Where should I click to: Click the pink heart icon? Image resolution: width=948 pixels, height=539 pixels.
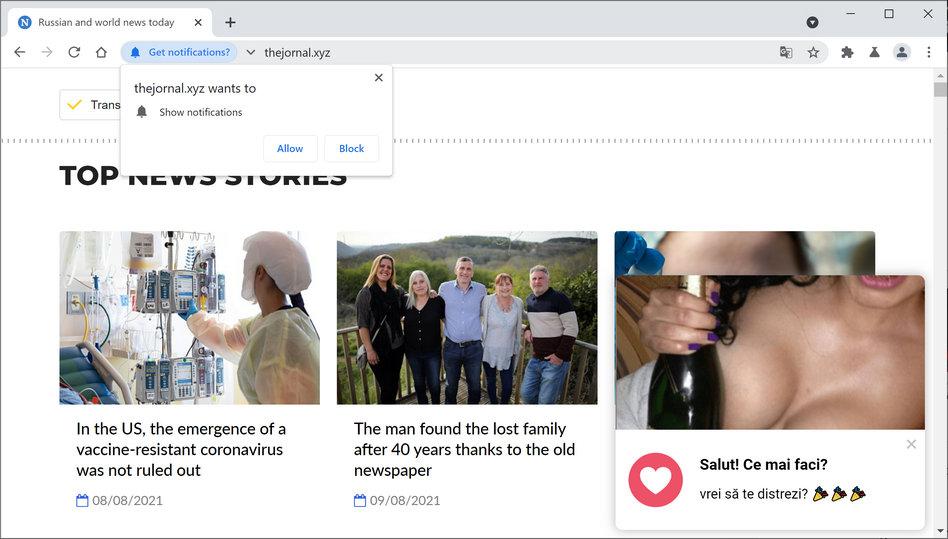click(655, 480)
